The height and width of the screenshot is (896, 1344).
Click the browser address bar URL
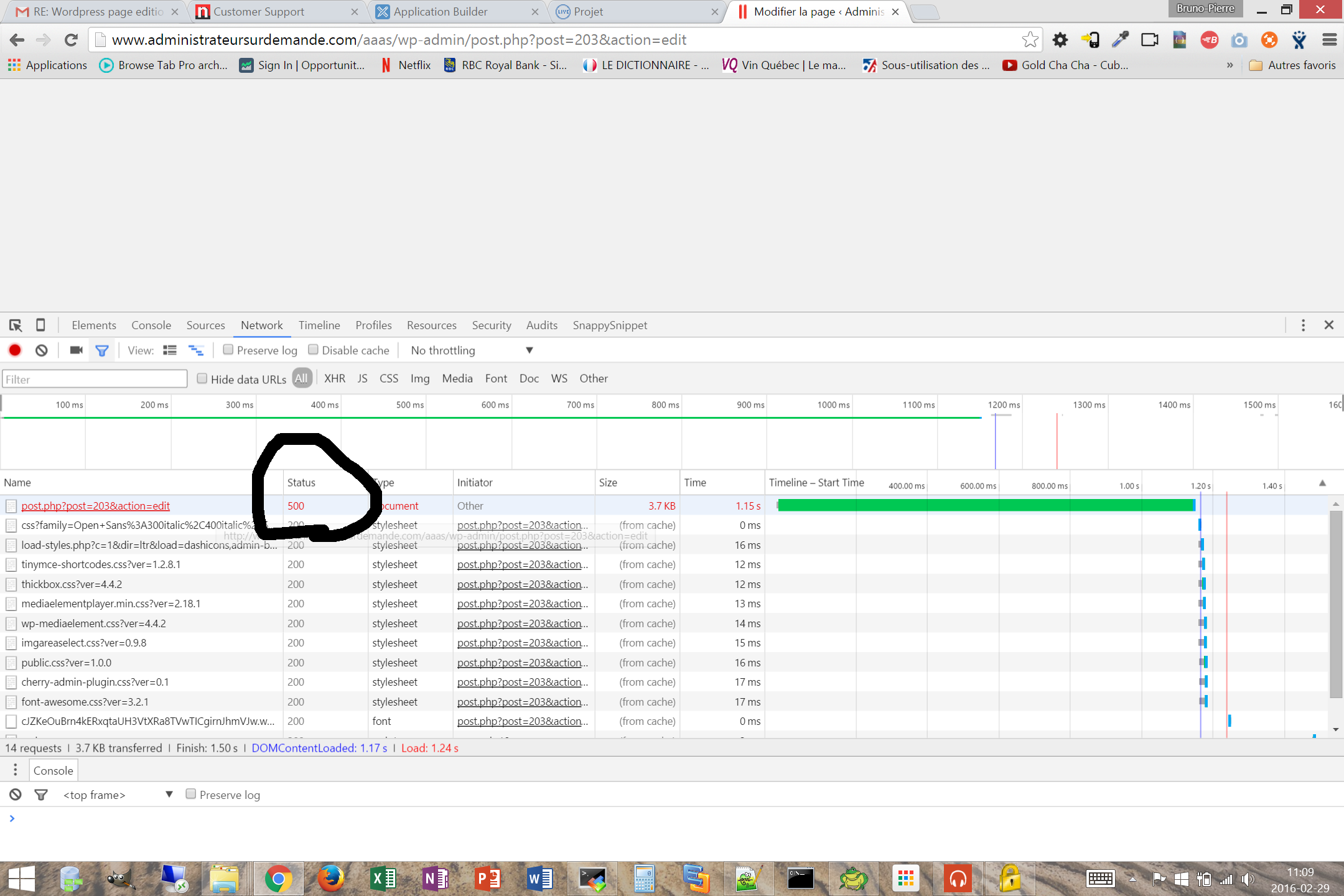399,40
